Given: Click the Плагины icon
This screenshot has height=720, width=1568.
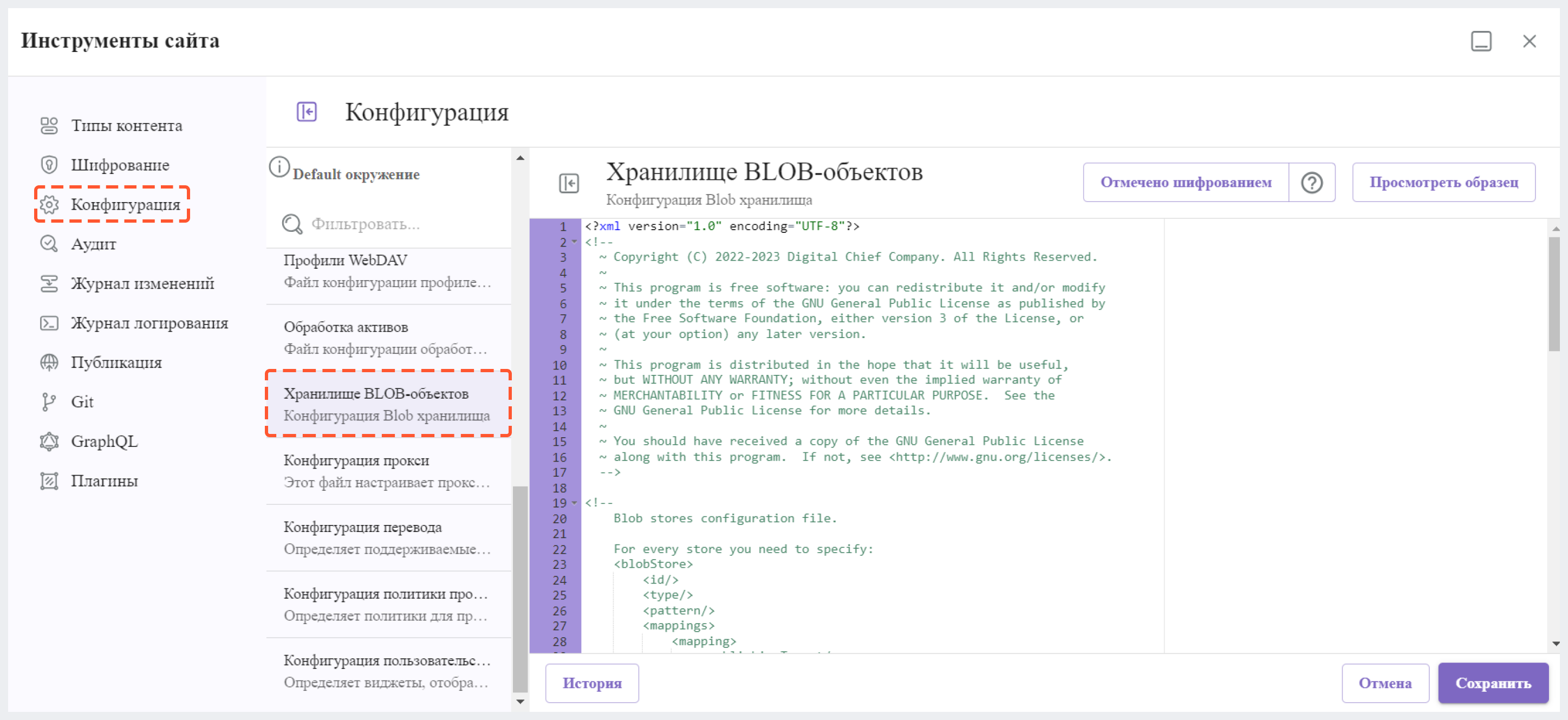Looking at the screenshot, I should click(49, 482).
